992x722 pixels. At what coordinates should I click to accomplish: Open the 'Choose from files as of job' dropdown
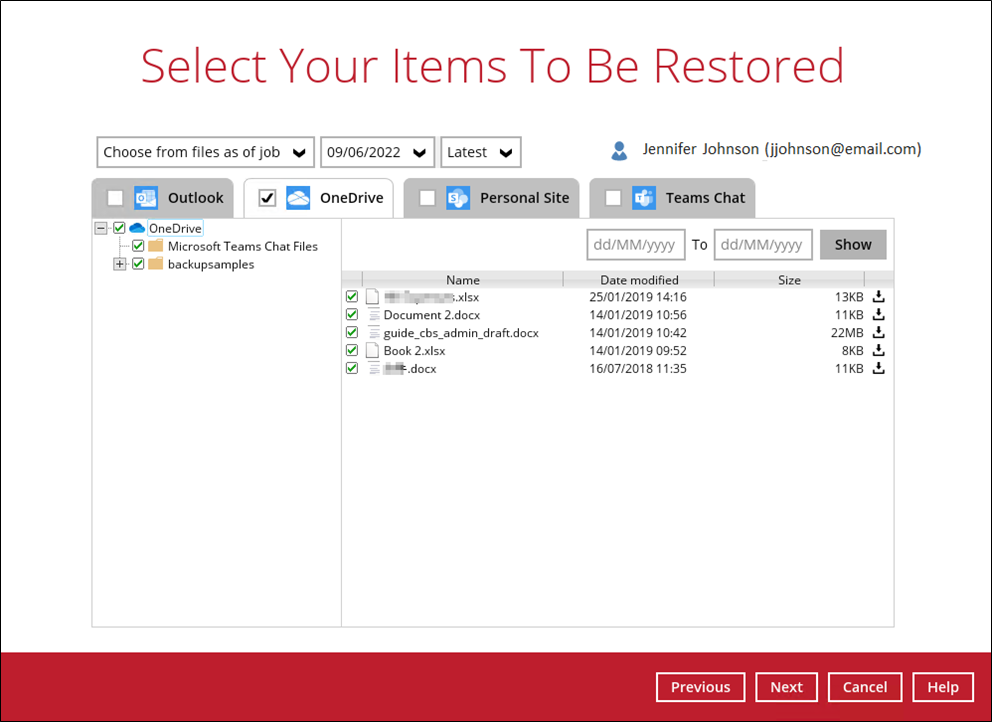click(205, 152)
